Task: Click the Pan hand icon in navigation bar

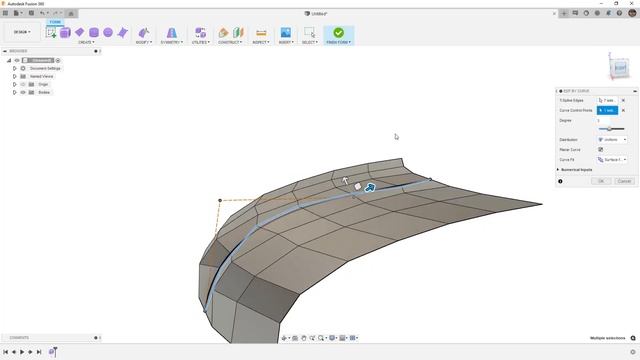Action: [x=304, y=338]
